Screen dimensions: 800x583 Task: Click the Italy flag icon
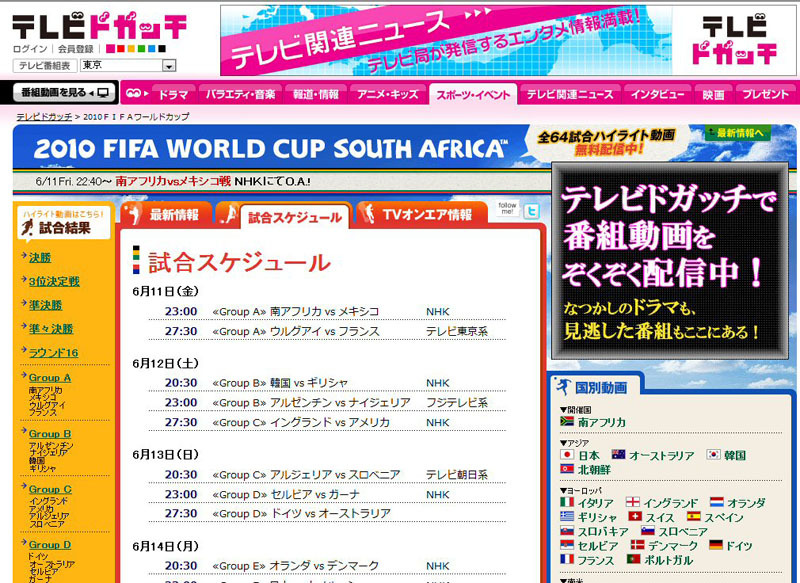point(567,502)
